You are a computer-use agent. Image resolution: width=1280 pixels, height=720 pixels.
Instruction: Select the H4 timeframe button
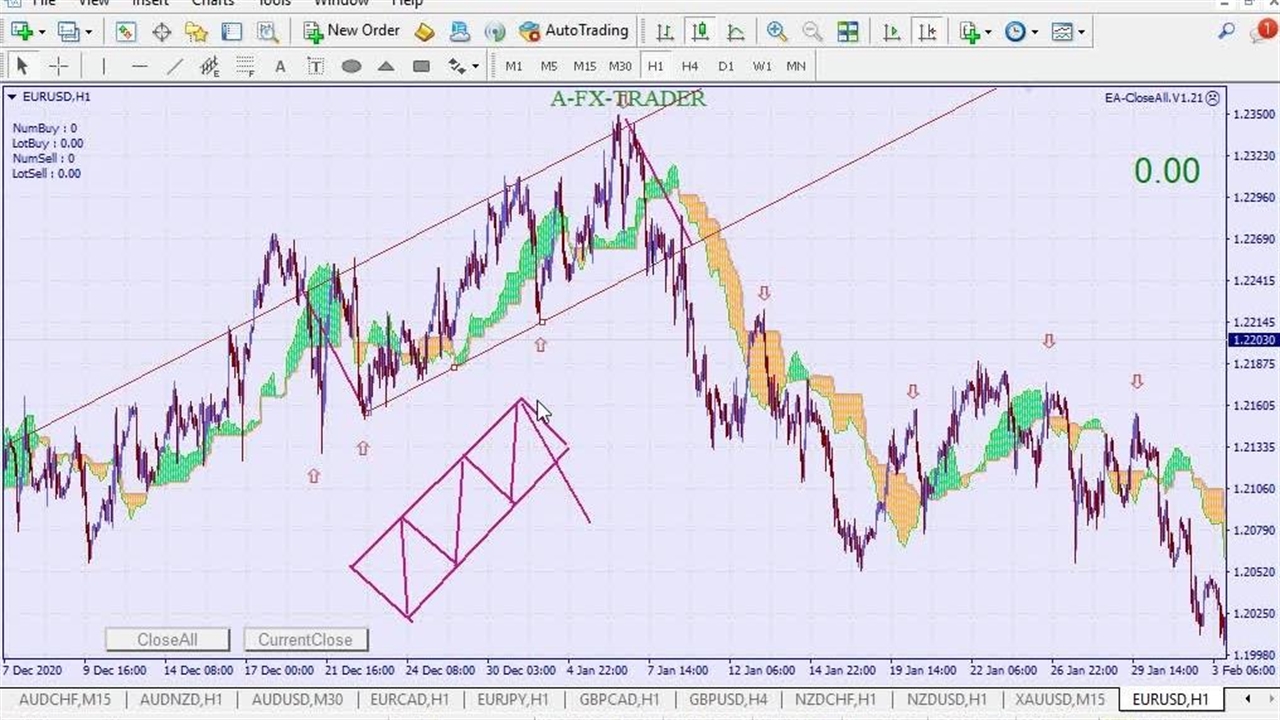pos(690,66)
